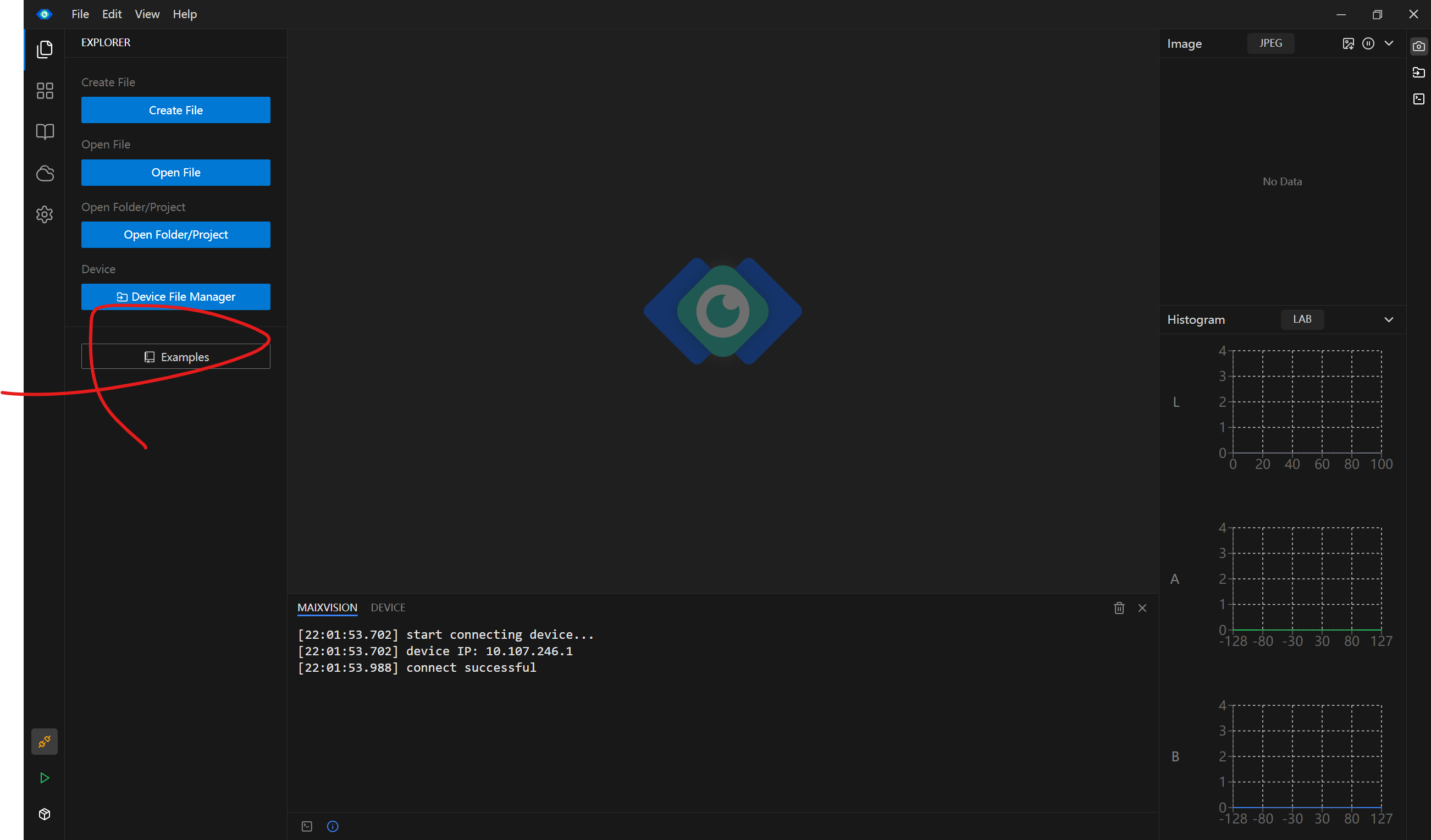
Task: Toggle the terminal panel icon in status bar
Action: pos(307,826)
